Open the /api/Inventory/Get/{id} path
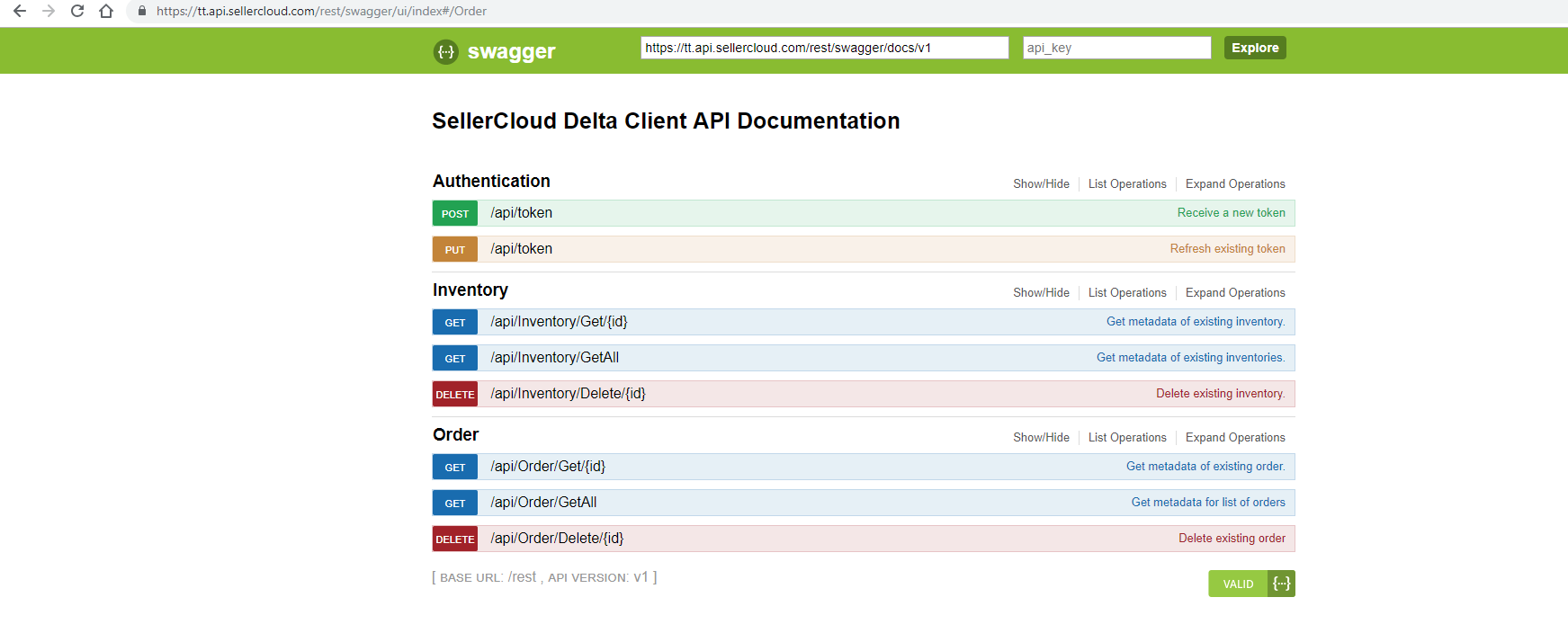Image resolution: width=1568 pixels, height=642 pixels. (559, 322)
